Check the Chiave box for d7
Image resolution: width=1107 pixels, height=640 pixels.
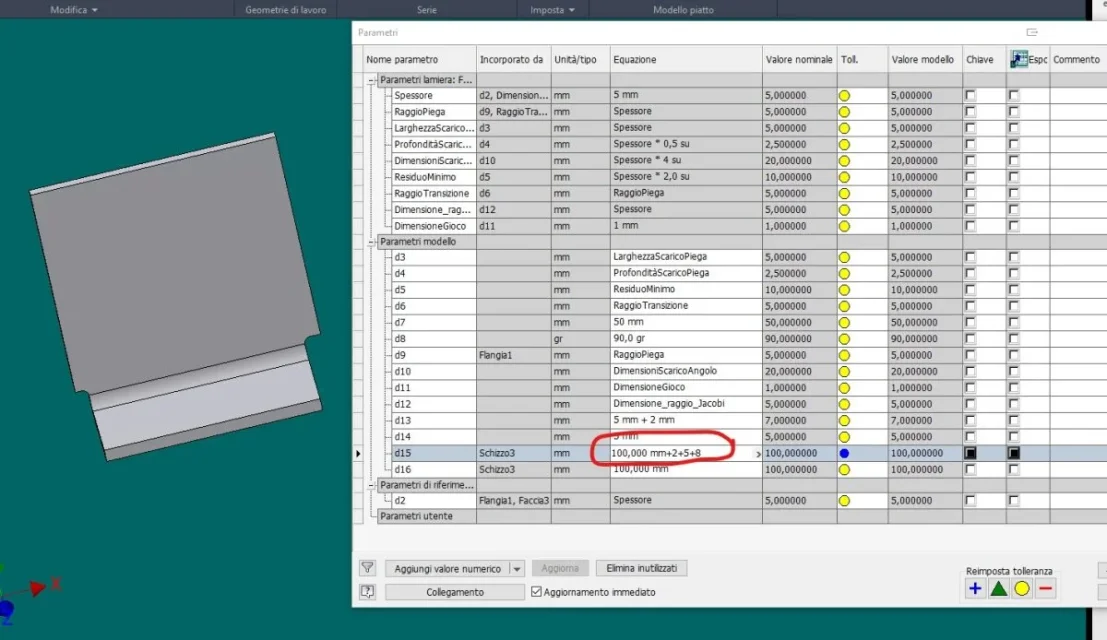point(970,322)
